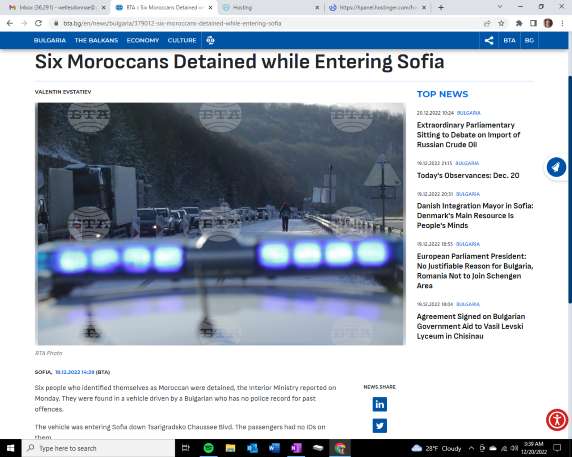This screenshot has height=457, width=572.
Task: Click BULGARIA tag beside 19.12.2022 18:55
Action: [x=468, y=244]
